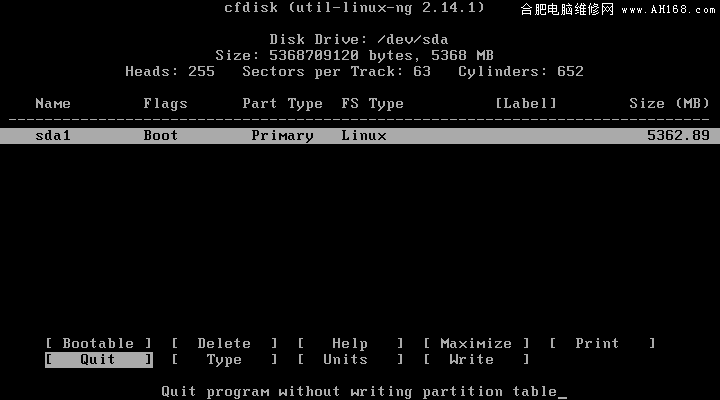Click the Boot flag of sda1
The height and width of the screenshot is (400, 720).
161,135
